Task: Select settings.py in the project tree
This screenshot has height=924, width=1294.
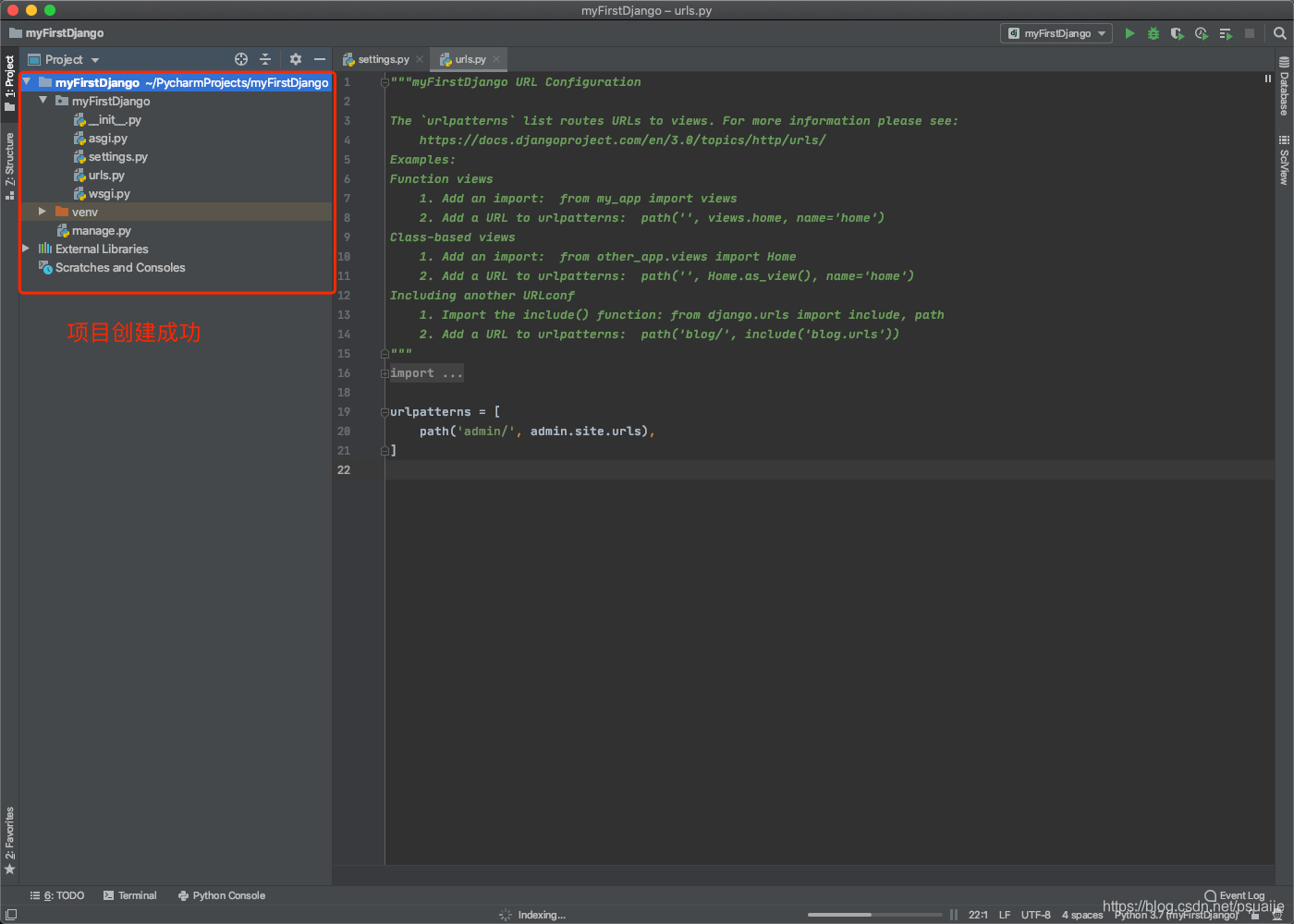Action: pos(118,156)
